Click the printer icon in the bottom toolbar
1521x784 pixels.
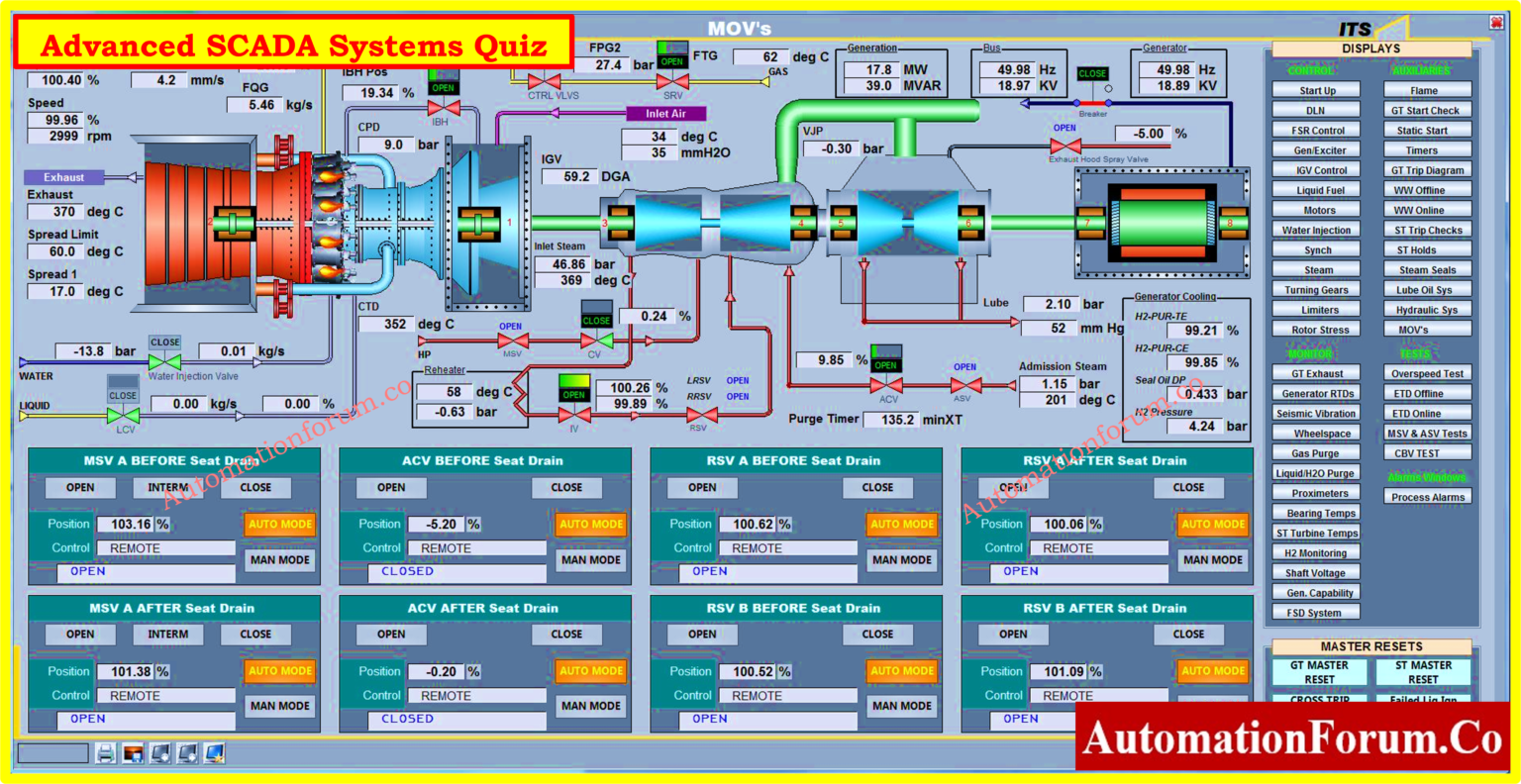pos(106,753)
